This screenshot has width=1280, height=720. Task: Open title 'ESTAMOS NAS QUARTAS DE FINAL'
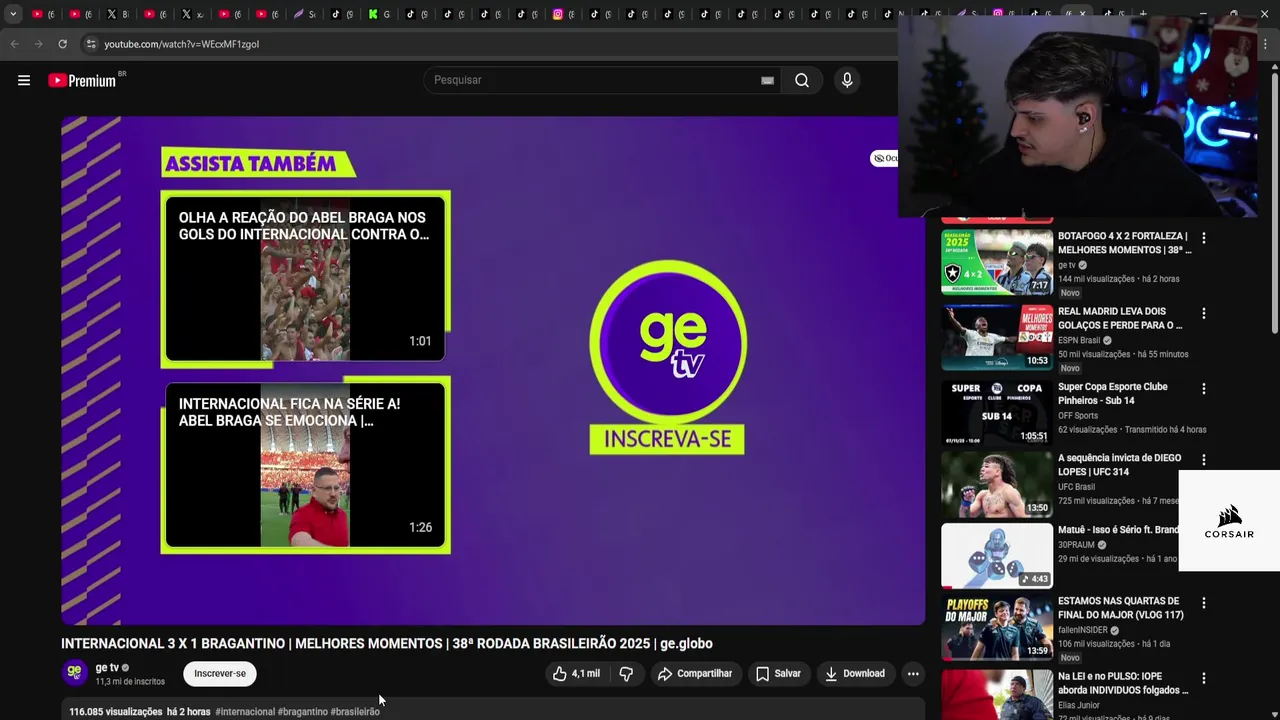point(1121,608)
